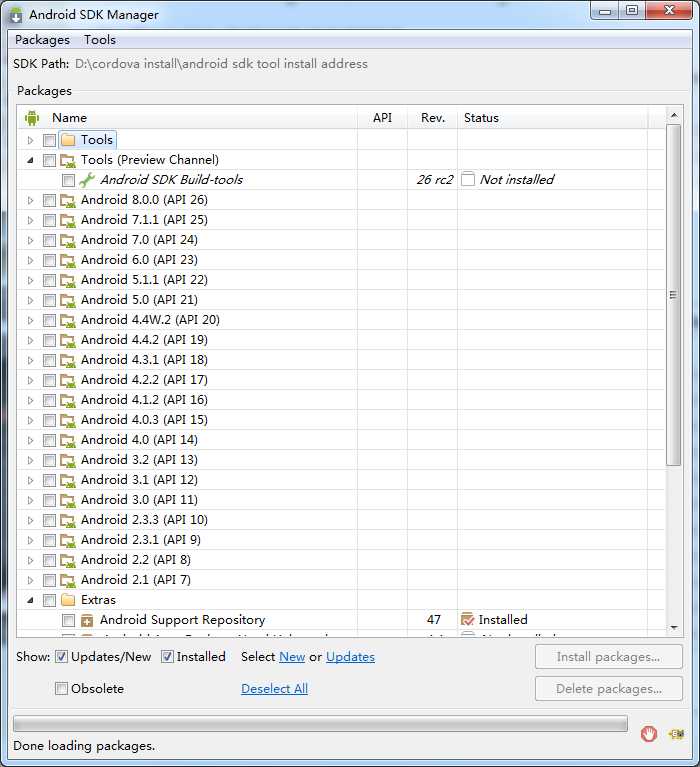Expand the Android 5.0 (API 21) node
700x767 pixels.
[30, 301]
